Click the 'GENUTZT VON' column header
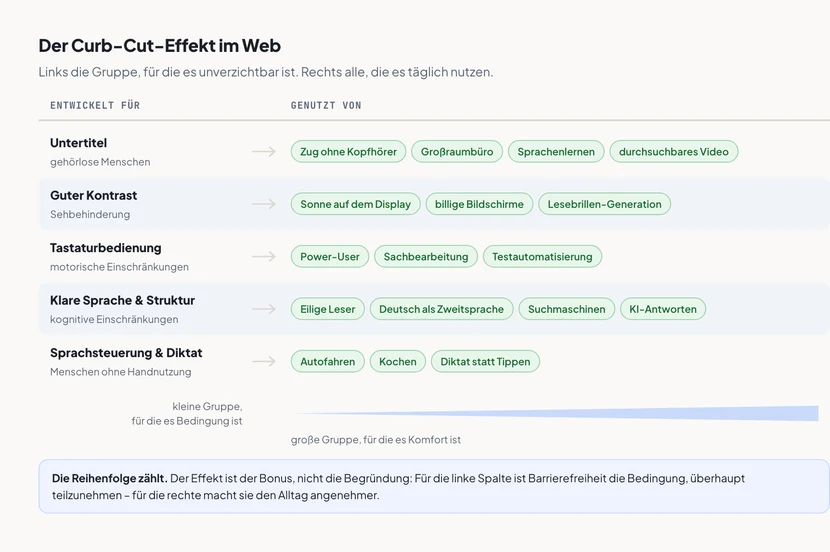The image size is (830, 552). (x=326, y=105)
